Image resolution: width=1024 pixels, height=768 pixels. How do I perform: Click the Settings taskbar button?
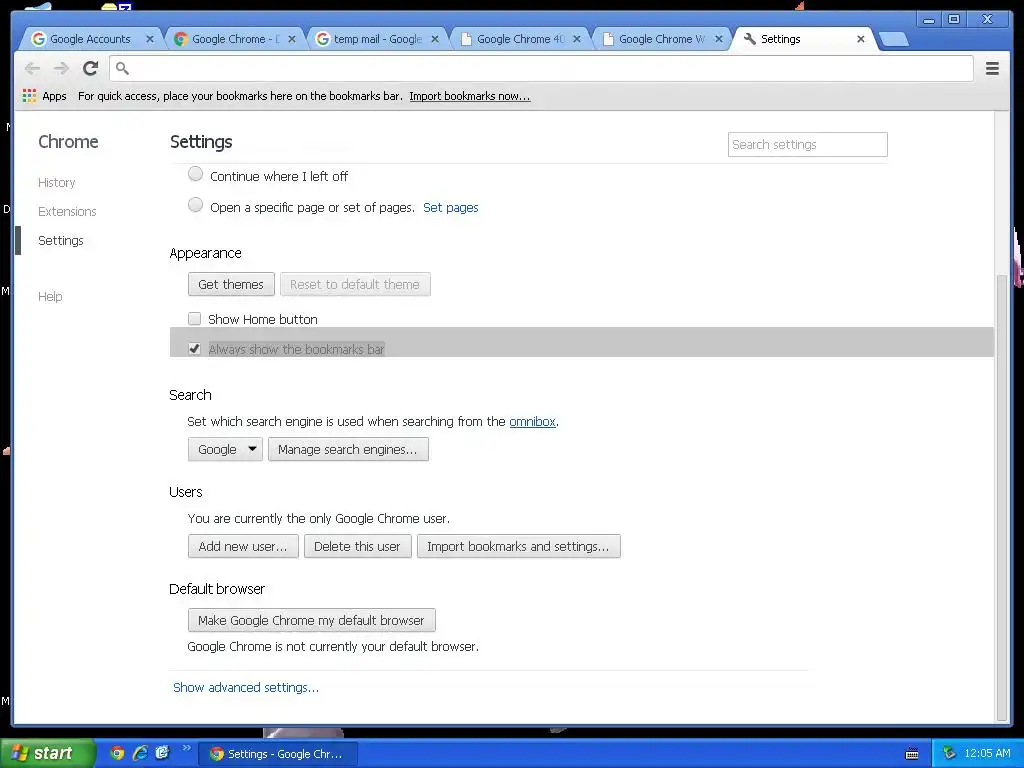point(277,754)
